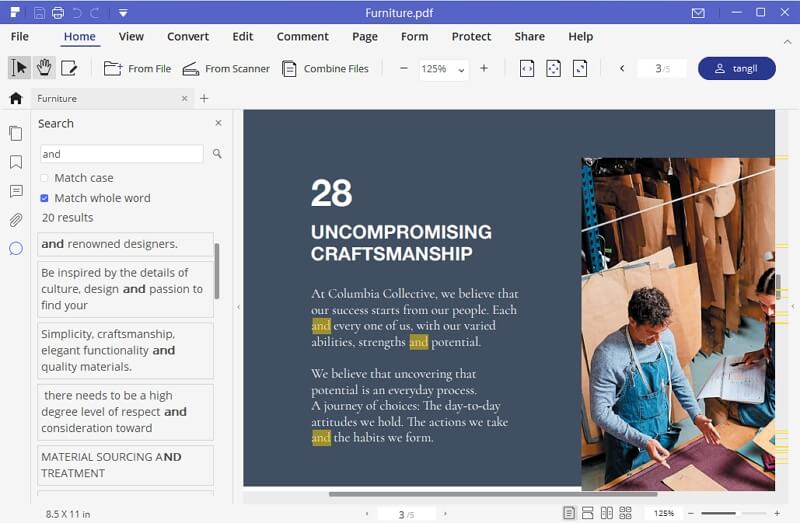The height and width of the screenshot is (523, 800).
Task: Click the horizontal document scrollbar
Action: [x=493, y=494]
